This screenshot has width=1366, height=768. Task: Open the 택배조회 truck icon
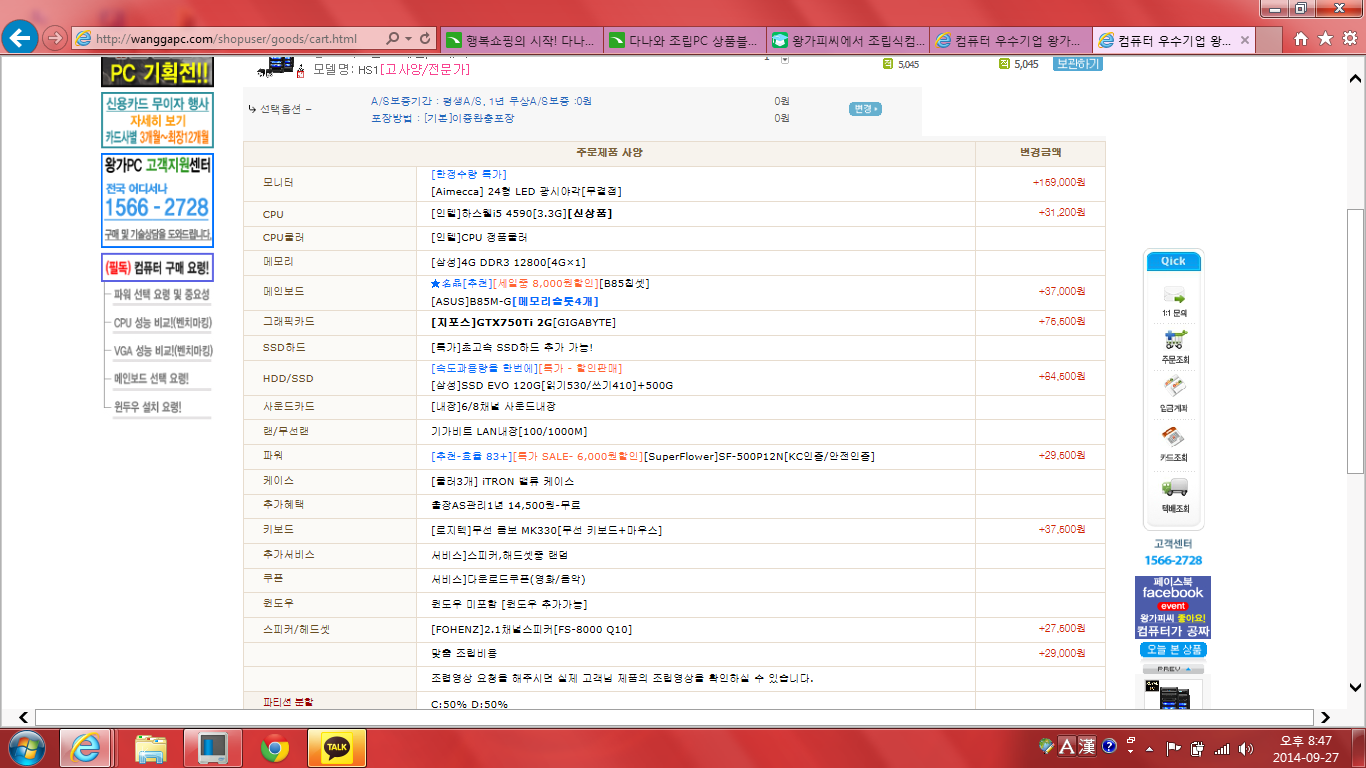(1173, 494)
